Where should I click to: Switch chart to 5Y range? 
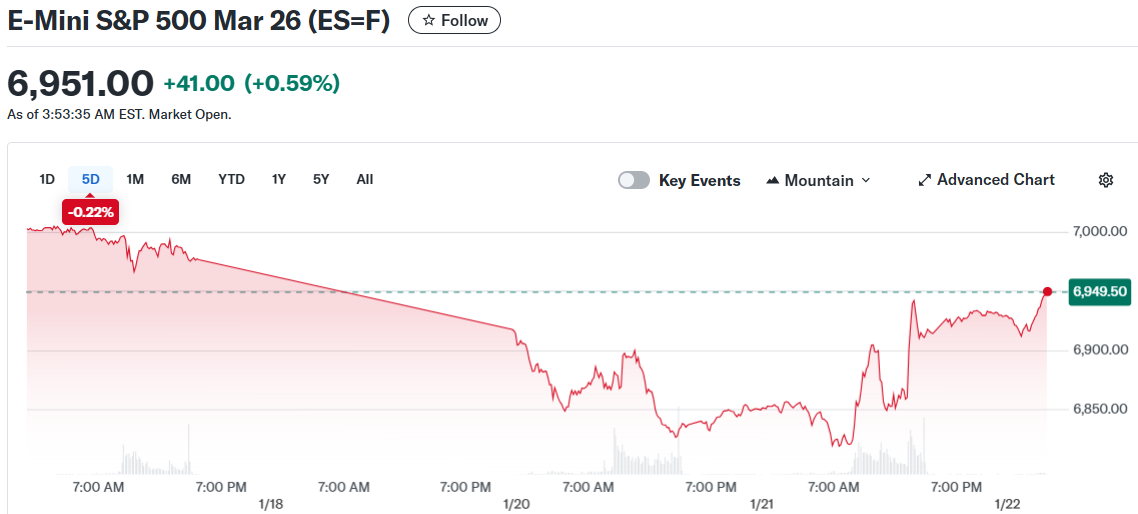(321, 179)
